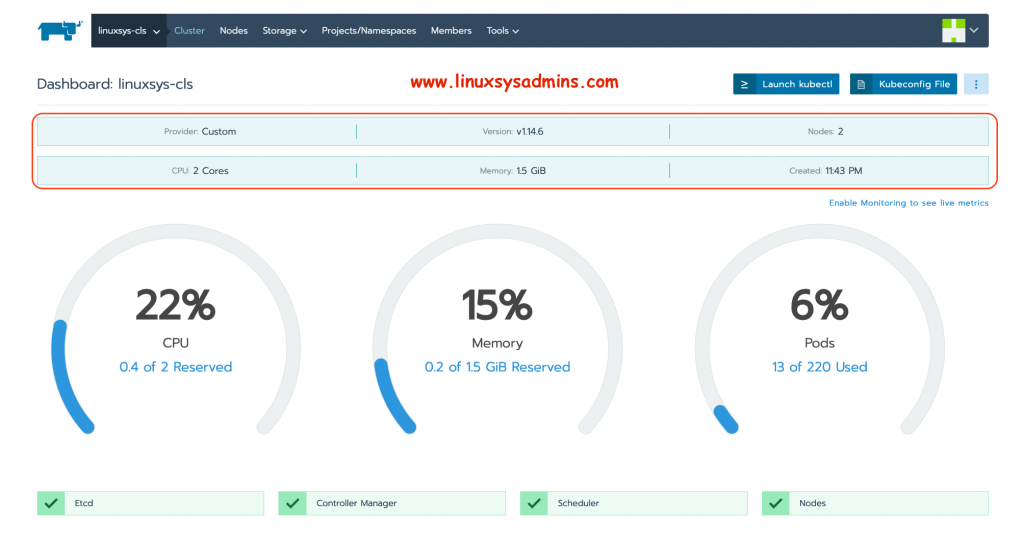Click the Pods 6% gauge
Screen dimensions: 1024x550
point(819,330)
